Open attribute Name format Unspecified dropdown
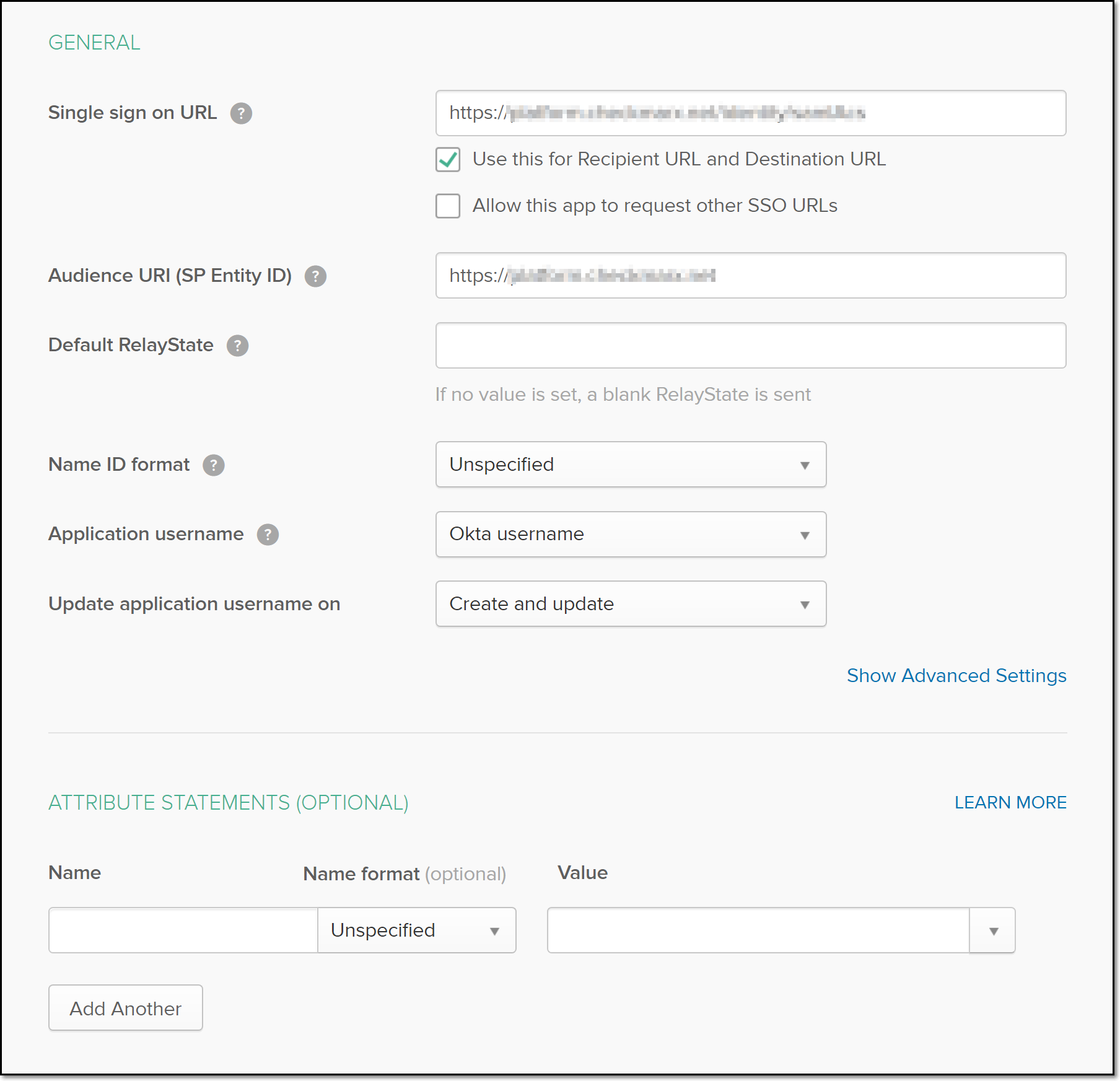The height and width of the screenshot is (1081, 1120). click(417, 930)
